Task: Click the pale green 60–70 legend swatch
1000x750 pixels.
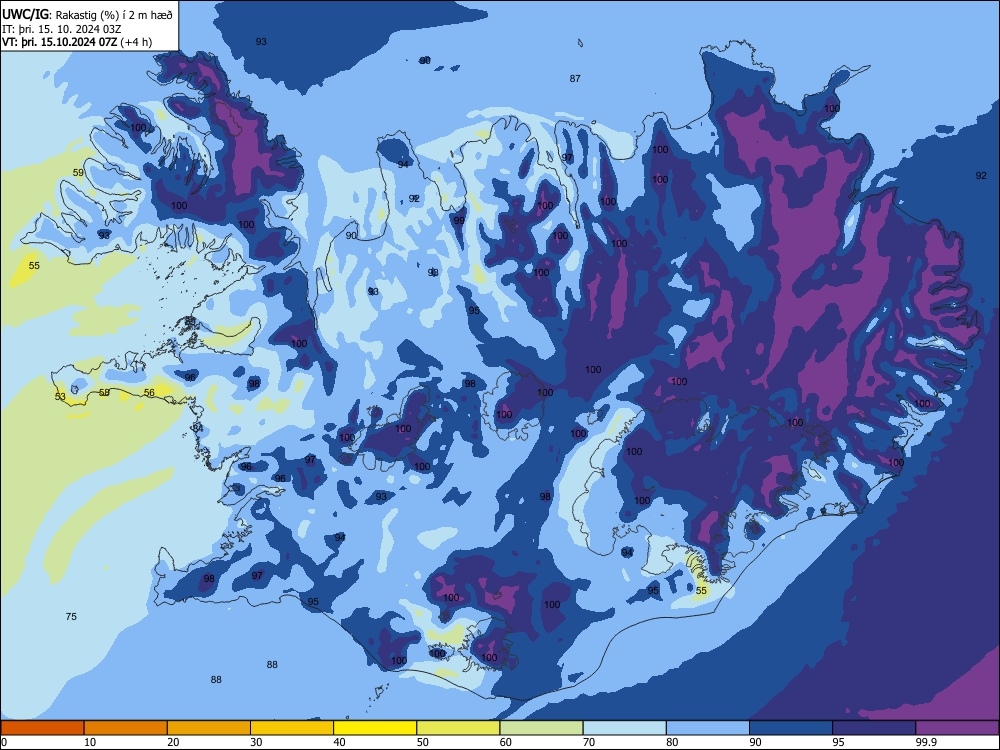Action: pyautogui.click(x=541, y=728)
